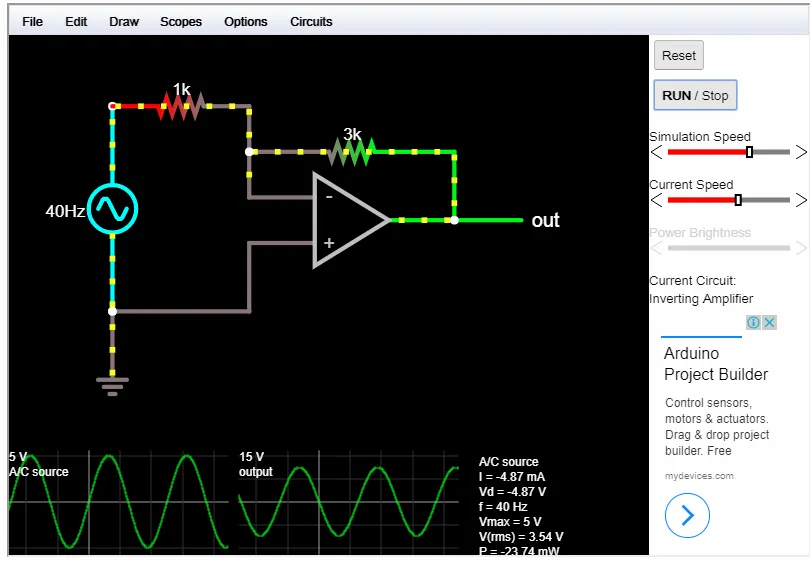Open the Arduino Project Builder ad link
The image size is (810, 567).
[x=716, y=364]
